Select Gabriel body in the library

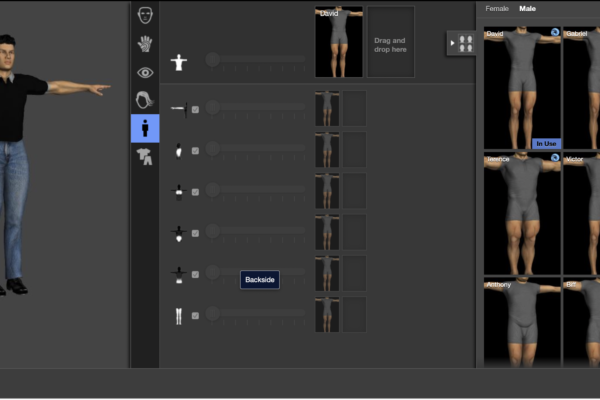pos(582,88)
